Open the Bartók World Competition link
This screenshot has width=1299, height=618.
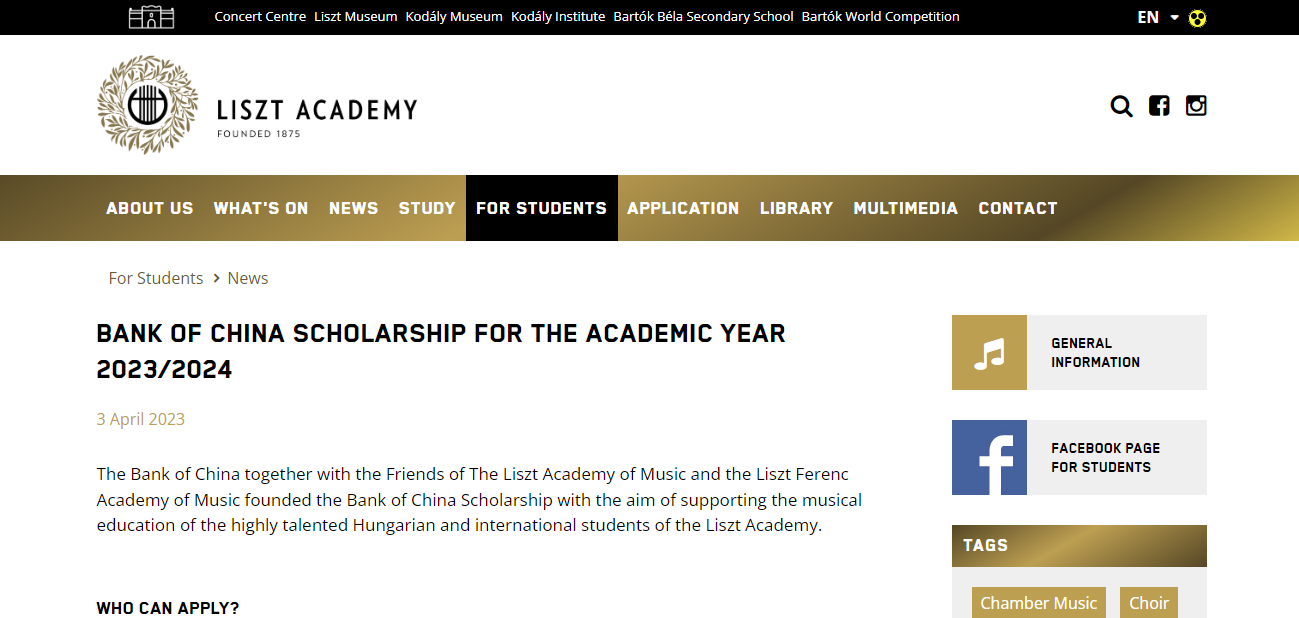click(880, 17)
